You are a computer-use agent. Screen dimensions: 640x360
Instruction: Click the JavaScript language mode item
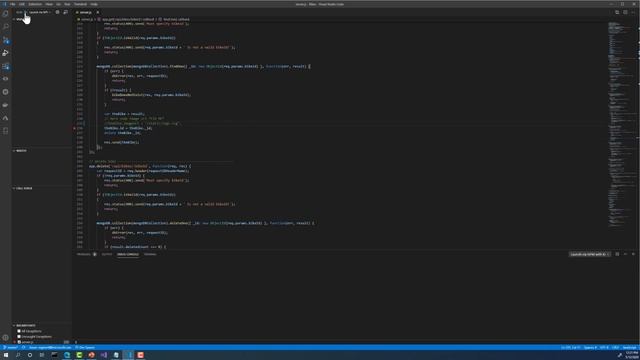[x=629, y=347]
